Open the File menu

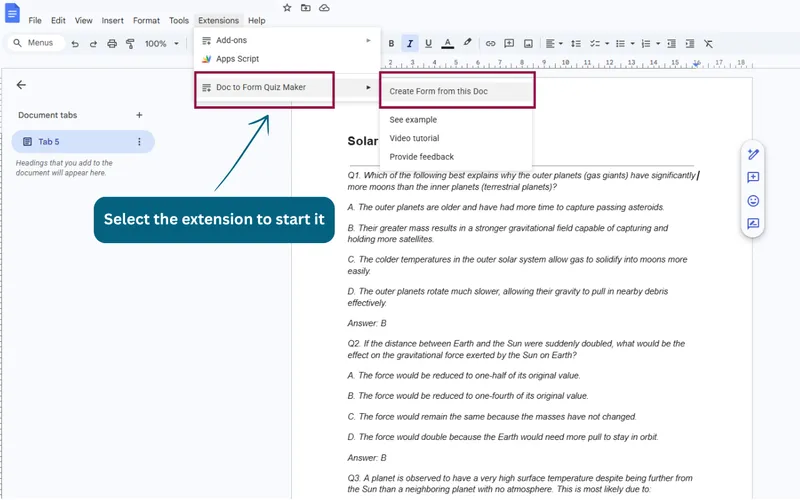click(x=35, y=20)
